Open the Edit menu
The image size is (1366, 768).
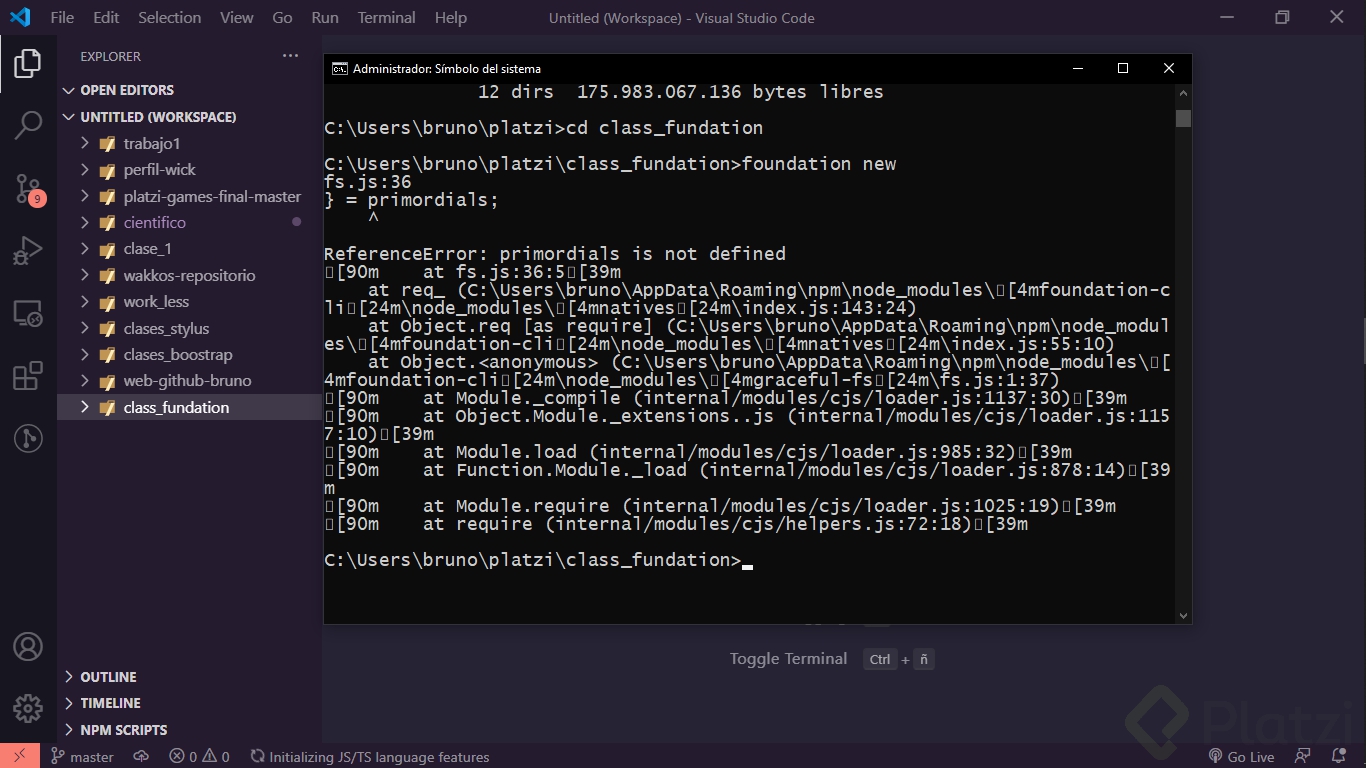pos(106,17)
